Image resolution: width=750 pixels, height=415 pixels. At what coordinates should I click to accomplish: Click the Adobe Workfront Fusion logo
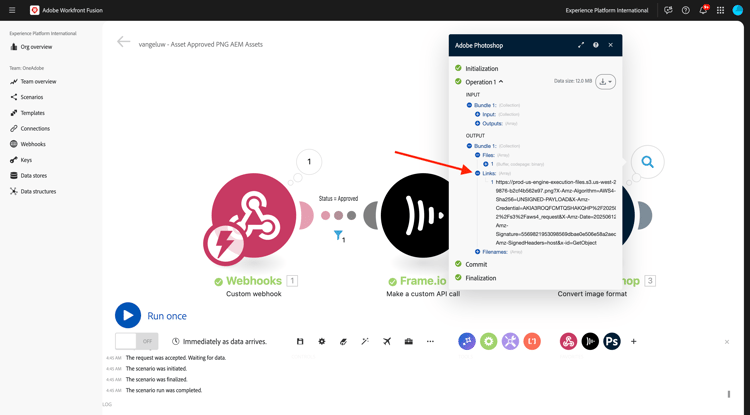[34, 10]
